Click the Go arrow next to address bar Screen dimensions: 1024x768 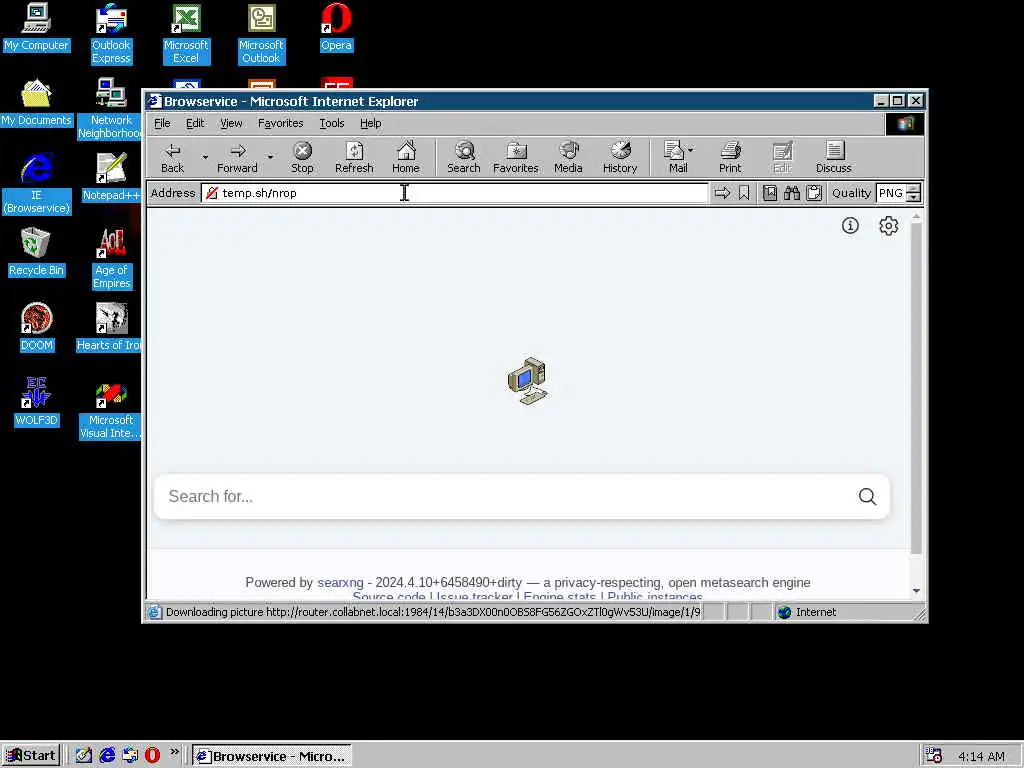pos(722,193)
